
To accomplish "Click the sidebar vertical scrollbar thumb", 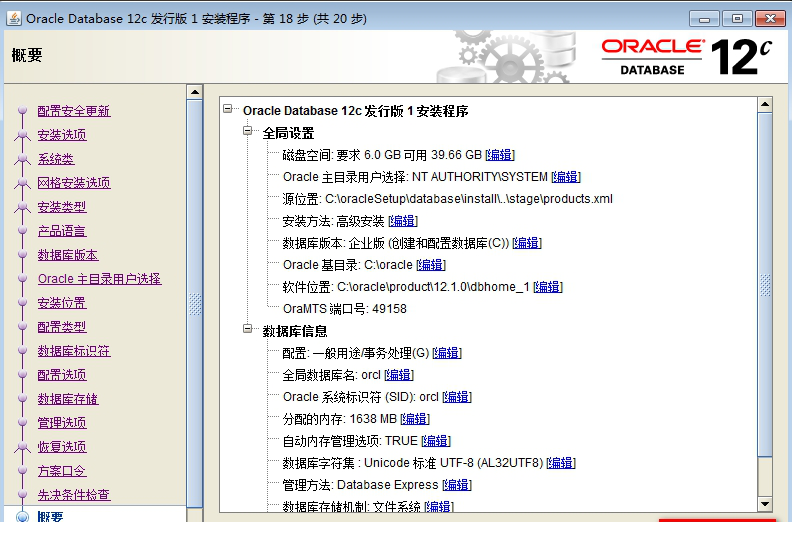I will click(194, 303).
